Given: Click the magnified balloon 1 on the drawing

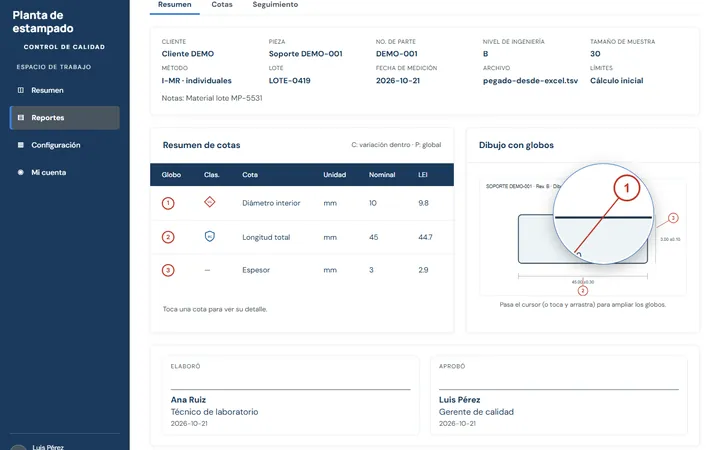Looking at the screenshot, I should 627,188.
